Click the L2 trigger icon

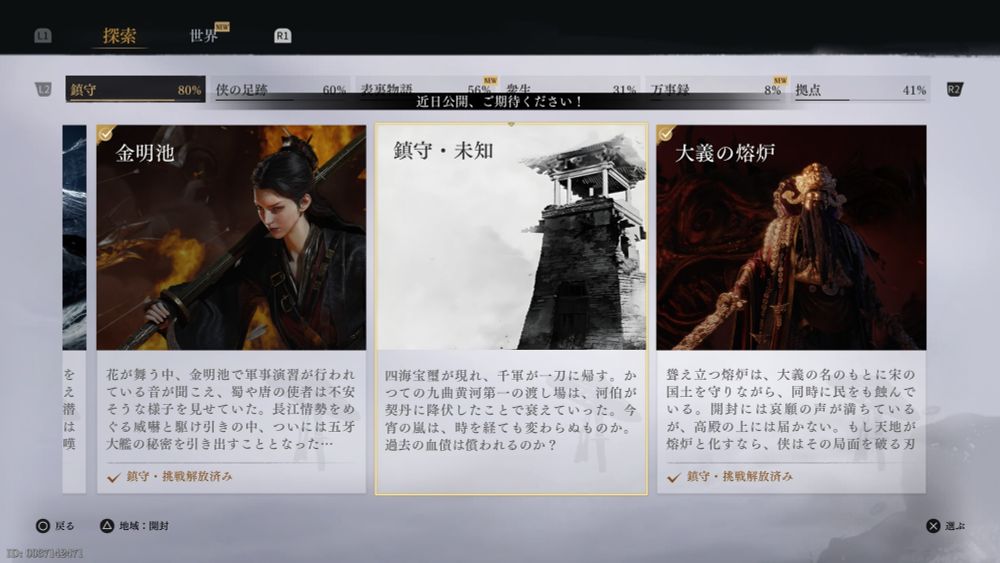point(43,89)
